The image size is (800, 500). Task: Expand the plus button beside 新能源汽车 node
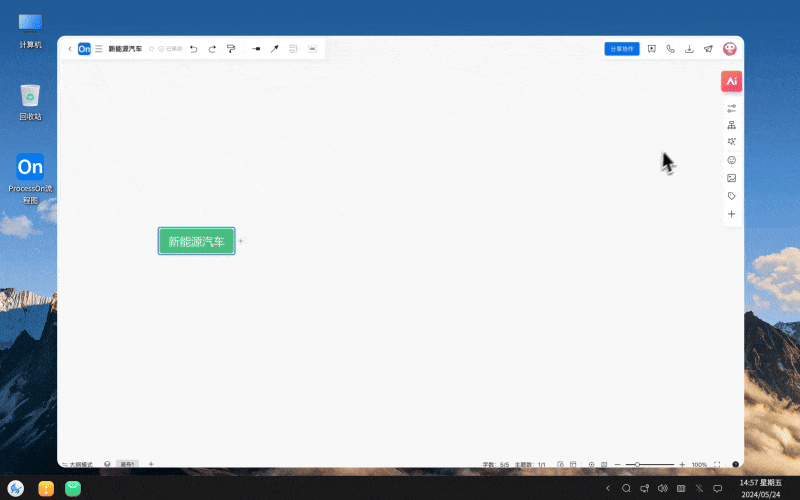pyautogui.click(x=240, y=241)
